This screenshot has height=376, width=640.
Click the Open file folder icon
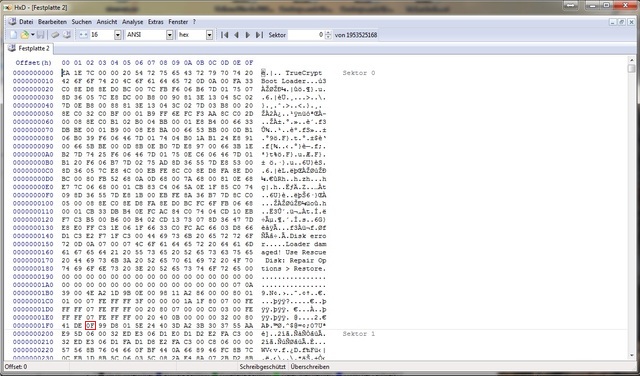click(x=24, y=35)
